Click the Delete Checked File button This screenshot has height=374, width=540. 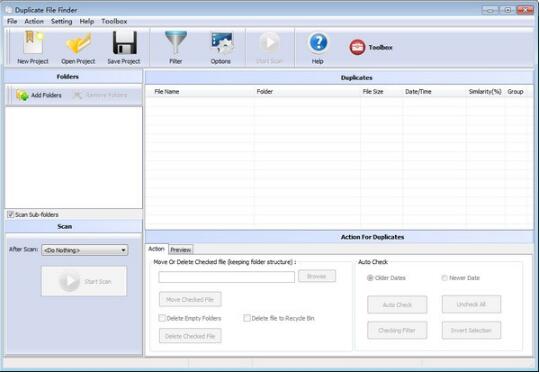pos(190,336)
